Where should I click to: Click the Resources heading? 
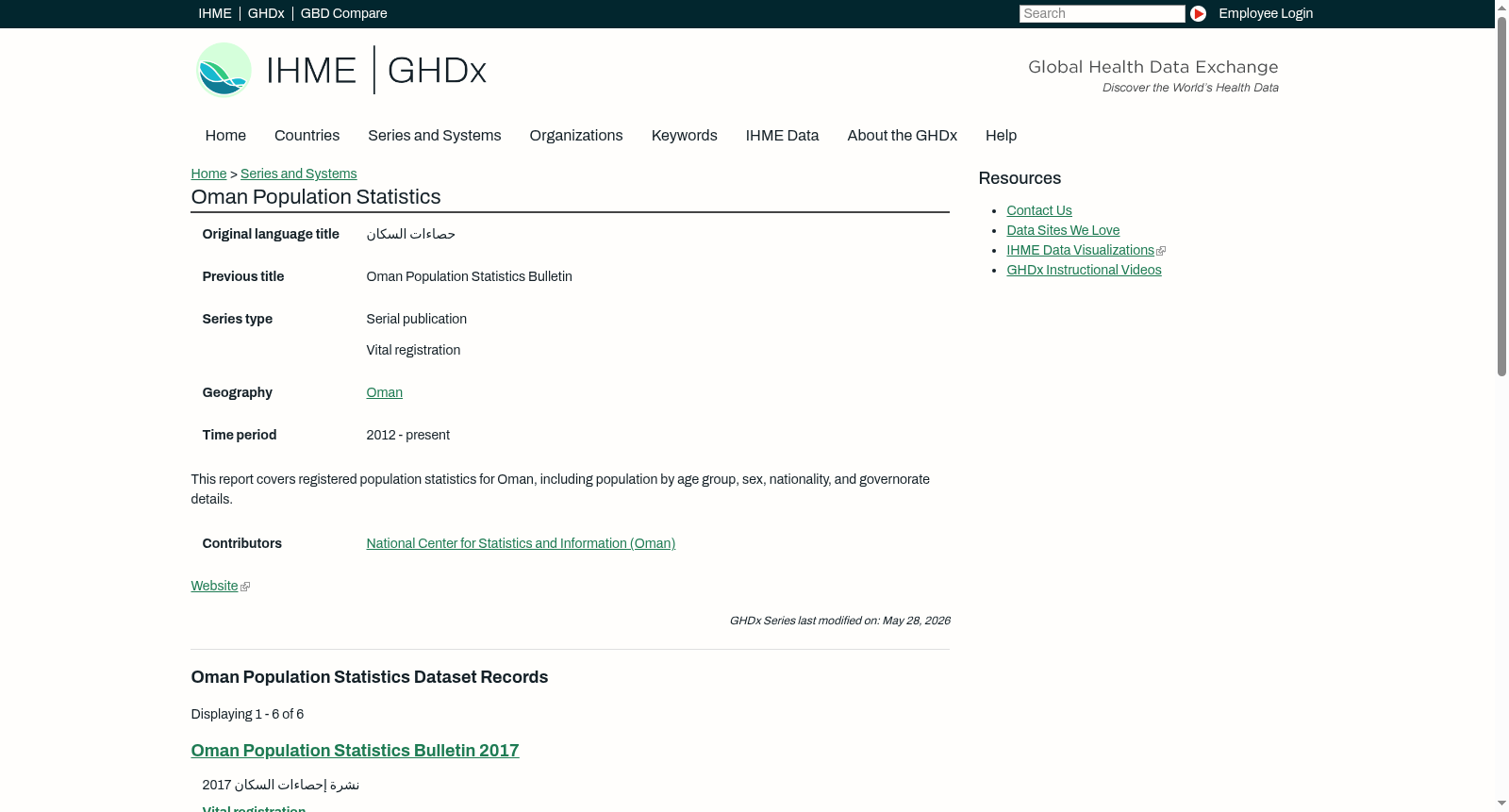coord(1020,178)
